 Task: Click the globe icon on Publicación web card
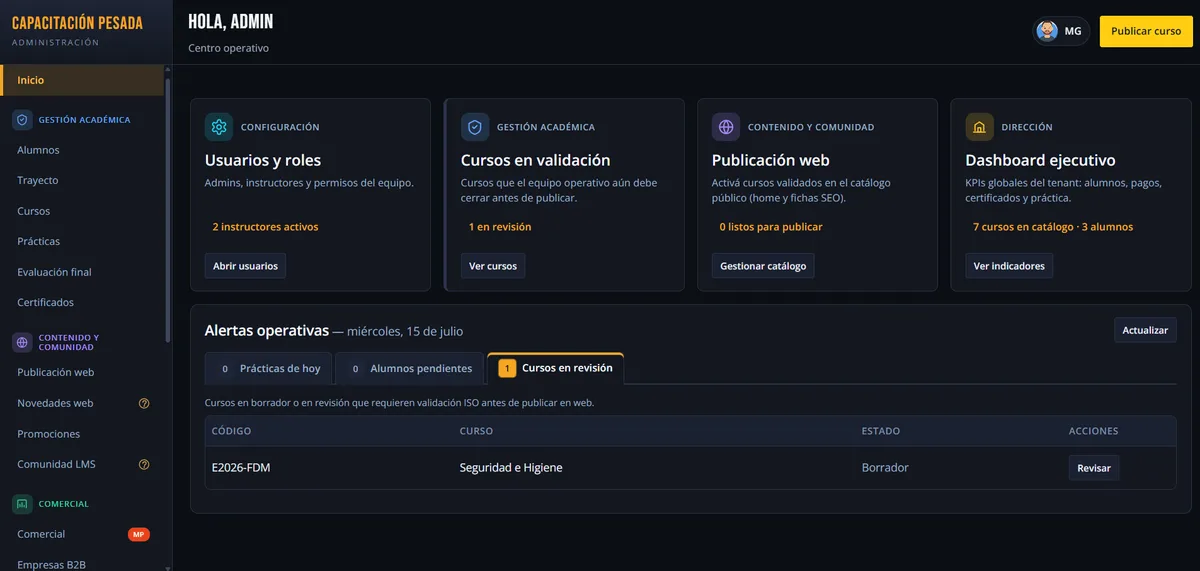[x=726, y=127]
